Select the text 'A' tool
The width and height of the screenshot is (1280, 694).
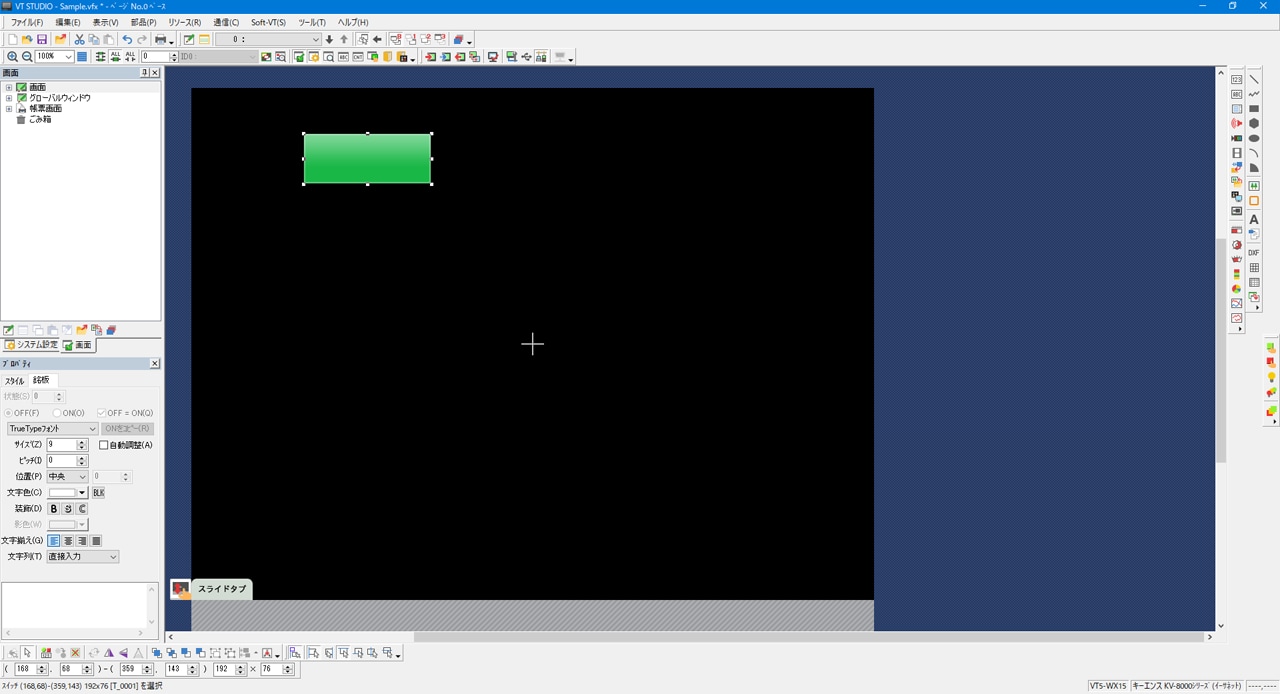coord(1254,219)
